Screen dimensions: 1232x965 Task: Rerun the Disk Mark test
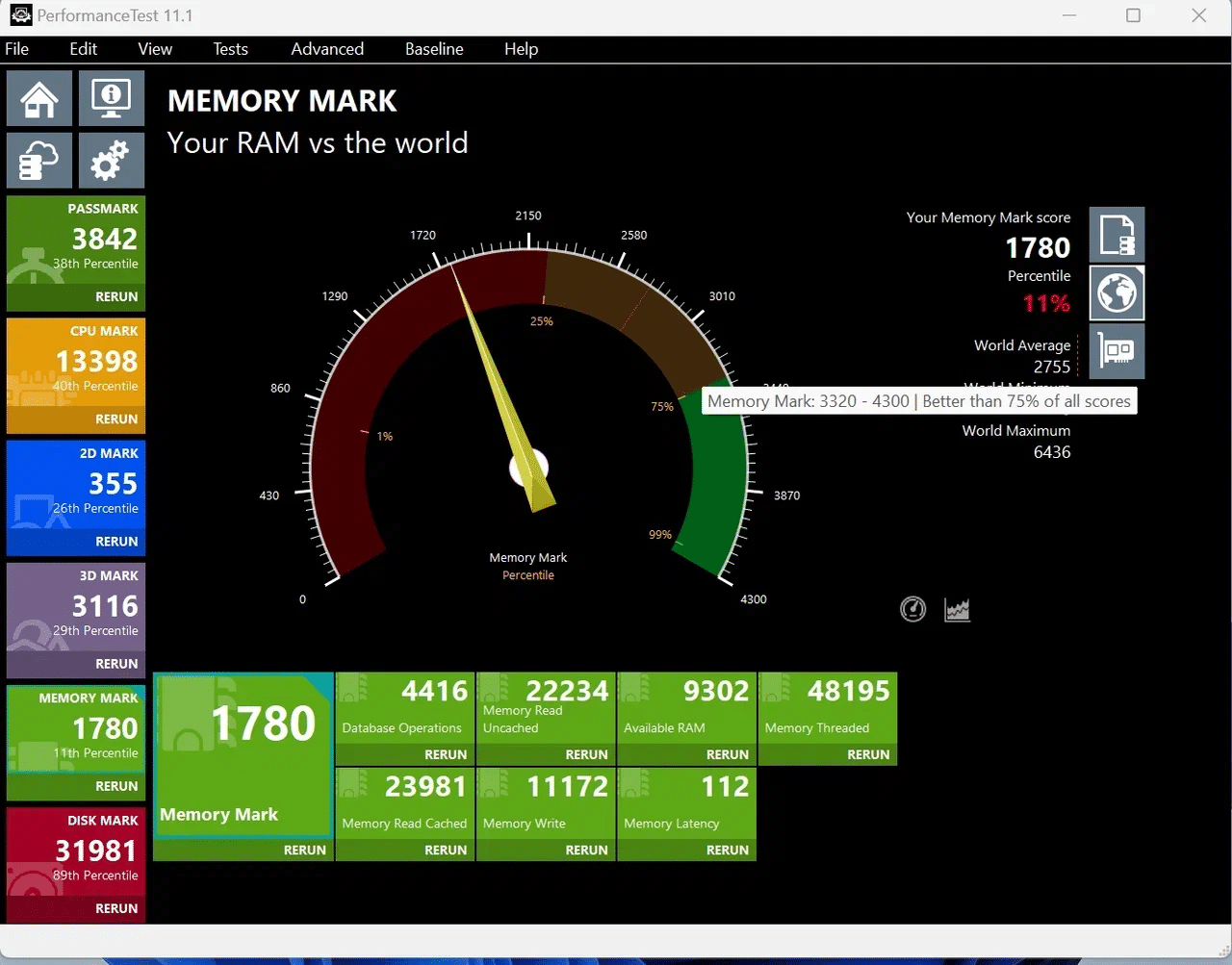tap(116, 908)
